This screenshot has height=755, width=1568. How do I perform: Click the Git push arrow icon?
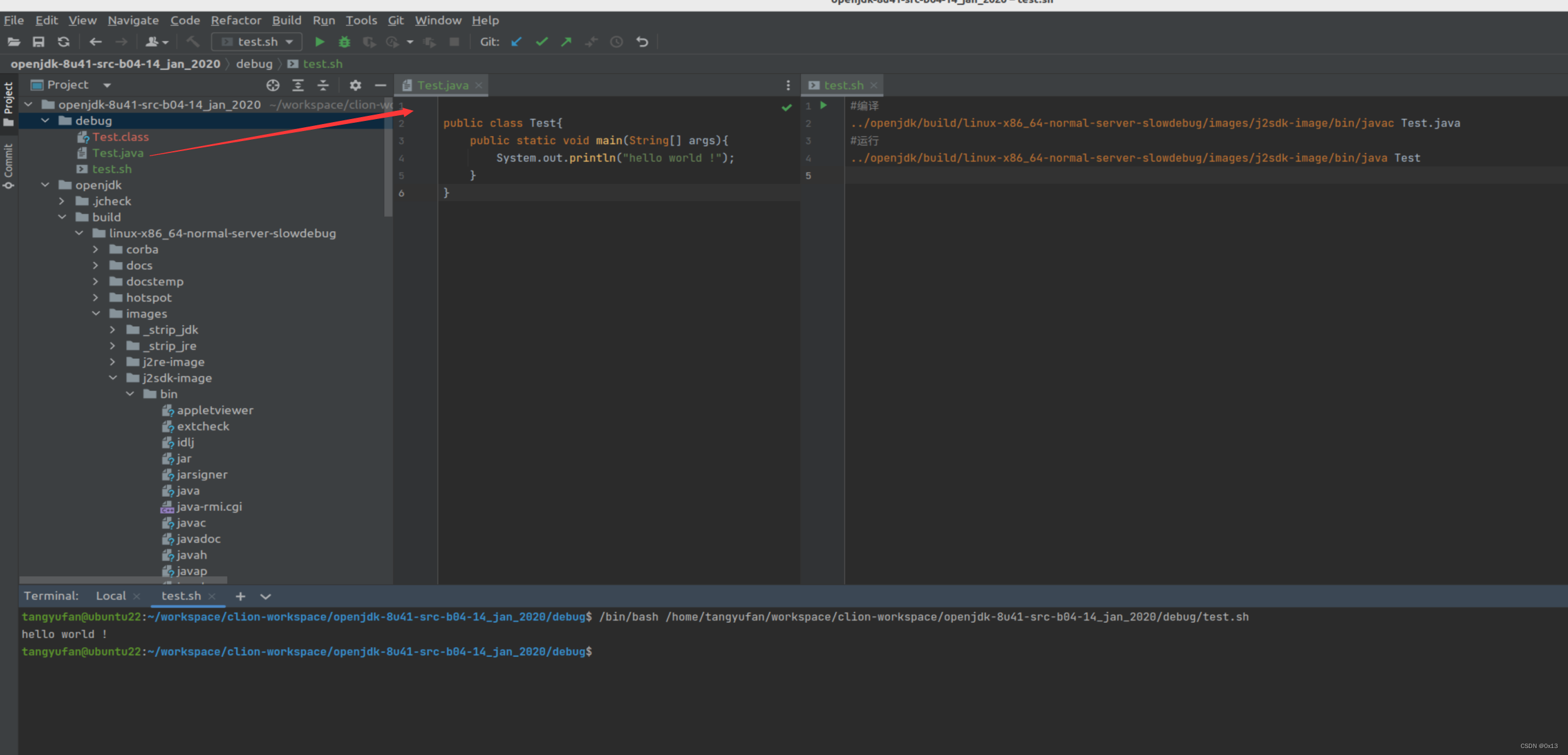click(x=566, y=42)
